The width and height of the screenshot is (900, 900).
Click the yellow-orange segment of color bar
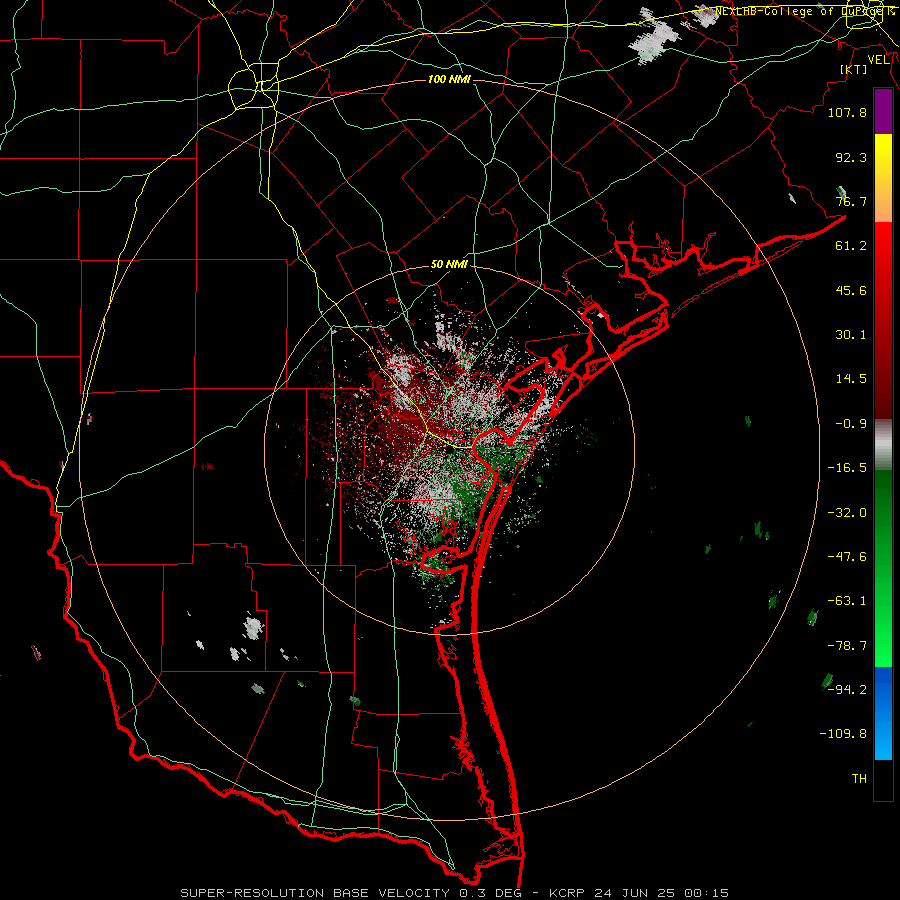click(883, 178)
